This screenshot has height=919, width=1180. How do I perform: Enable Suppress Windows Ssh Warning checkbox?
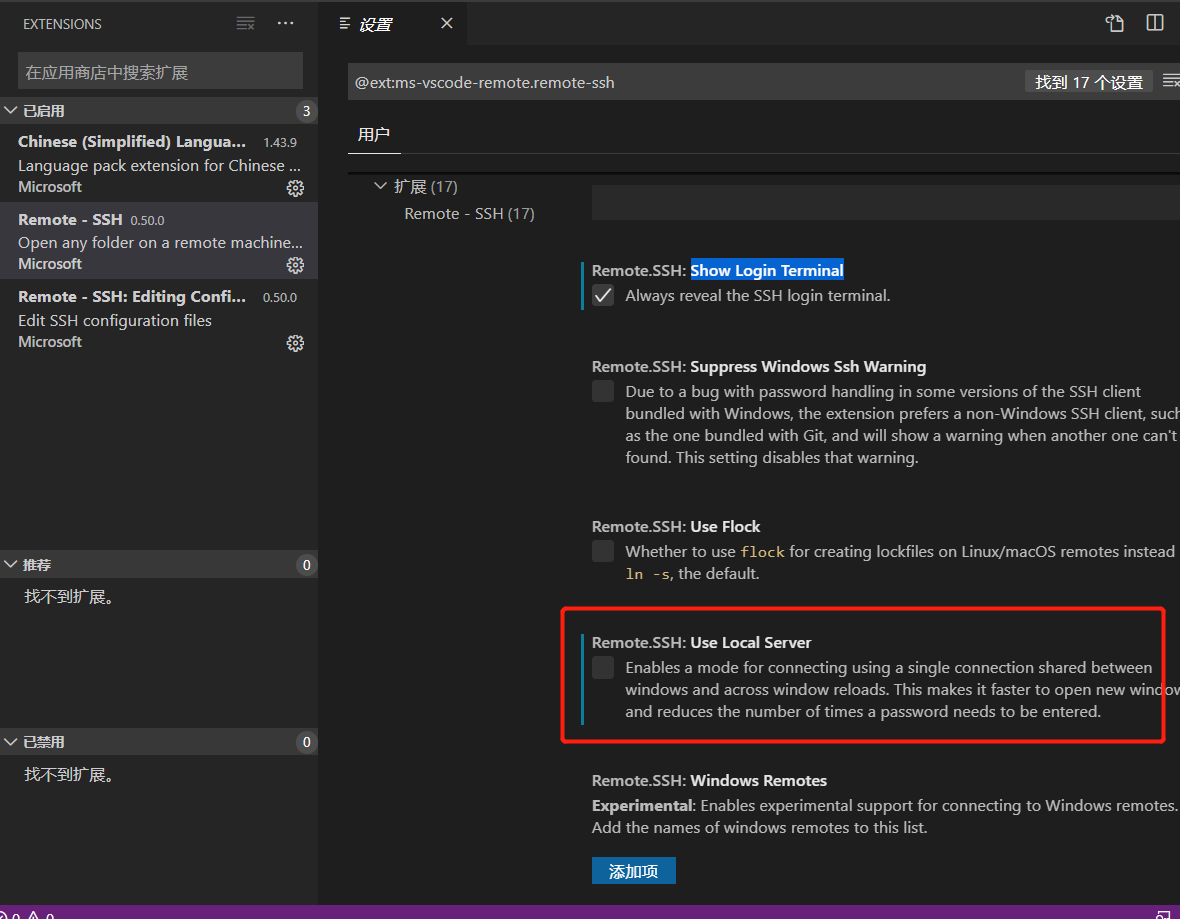coord(603,391)
